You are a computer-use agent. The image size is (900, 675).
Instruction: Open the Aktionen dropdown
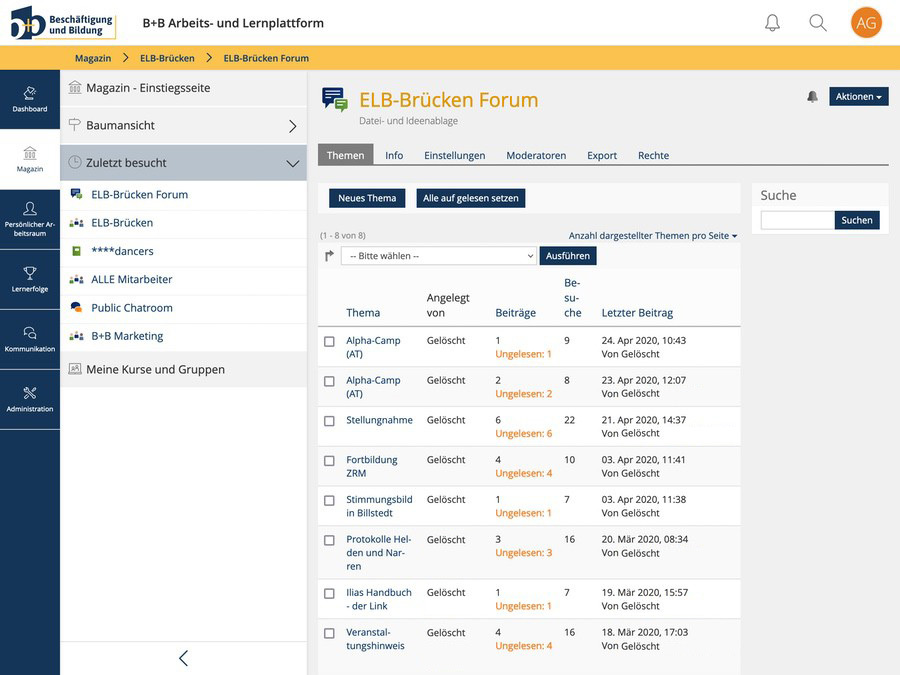pos(859,97)
